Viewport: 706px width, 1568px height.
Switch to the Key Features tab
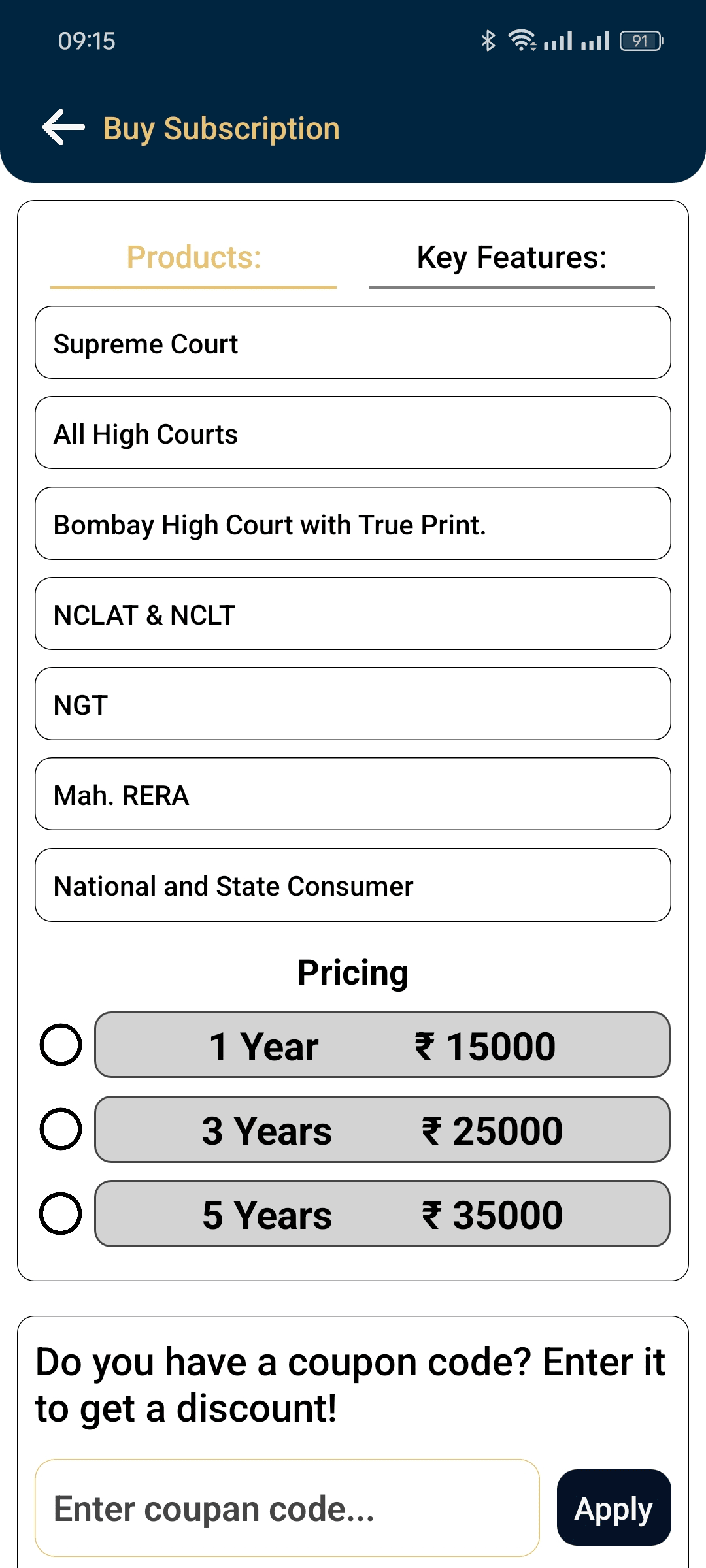(x=512, y=259)
